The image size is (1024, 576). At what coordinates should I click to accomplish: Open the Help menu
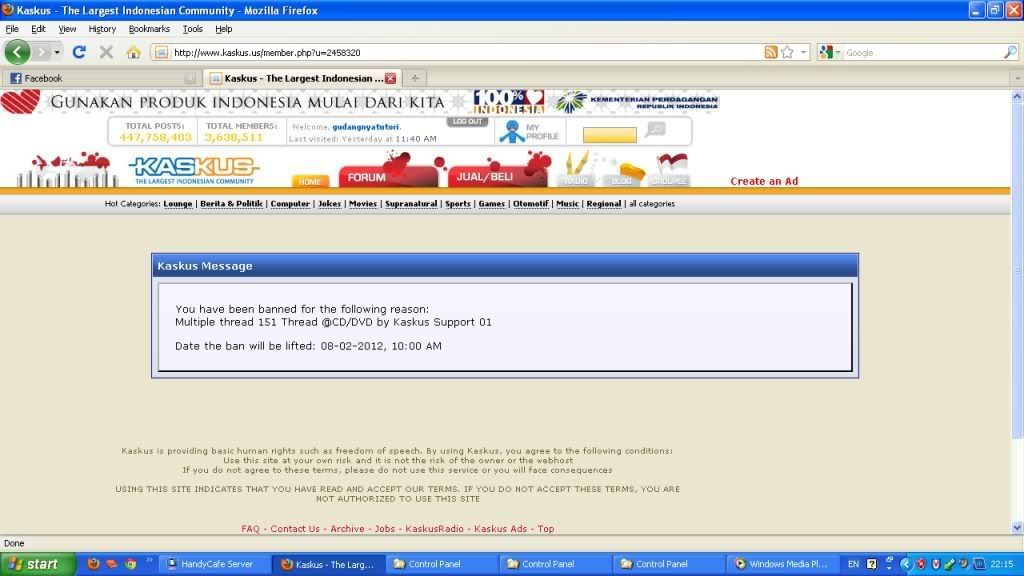pos(223,29)
